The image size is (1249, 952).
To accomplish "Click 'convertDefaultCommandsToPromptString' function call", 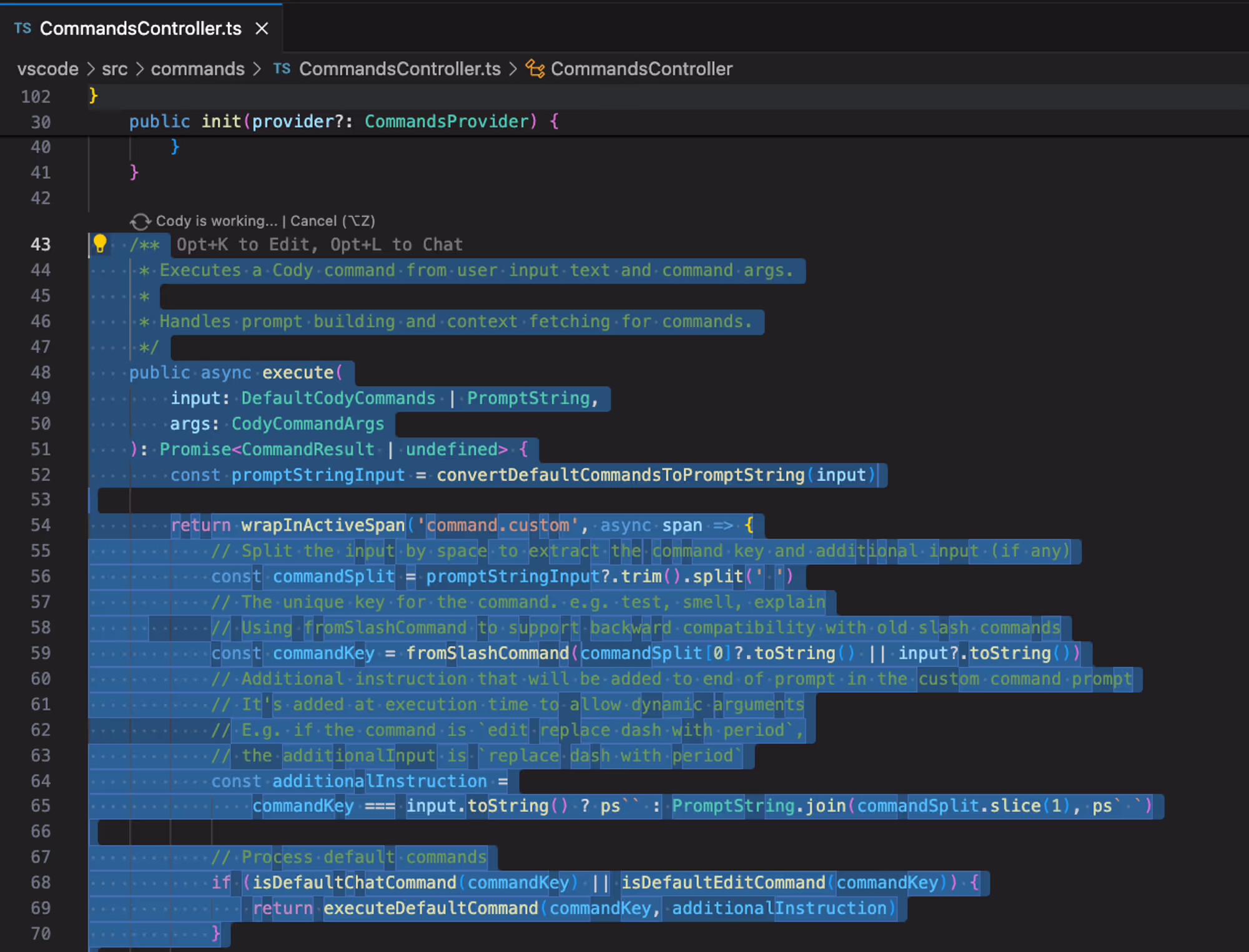I will (x=621, y=475).
